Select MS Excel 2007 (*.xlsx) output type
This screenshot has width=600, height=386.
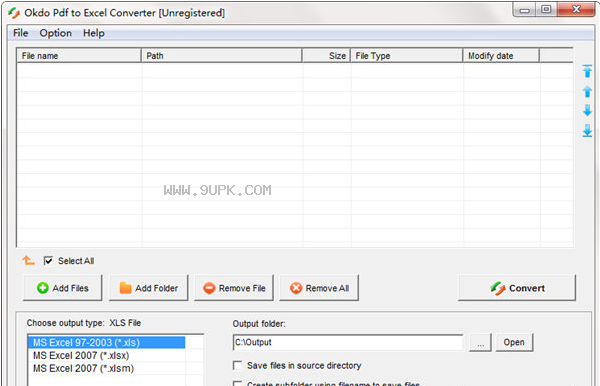[106, 355]
